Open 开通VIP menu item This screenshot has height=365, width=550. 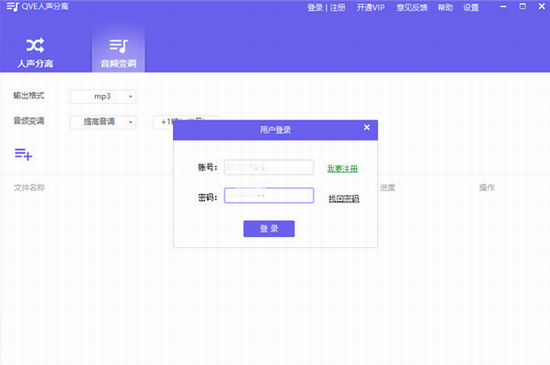370,8
